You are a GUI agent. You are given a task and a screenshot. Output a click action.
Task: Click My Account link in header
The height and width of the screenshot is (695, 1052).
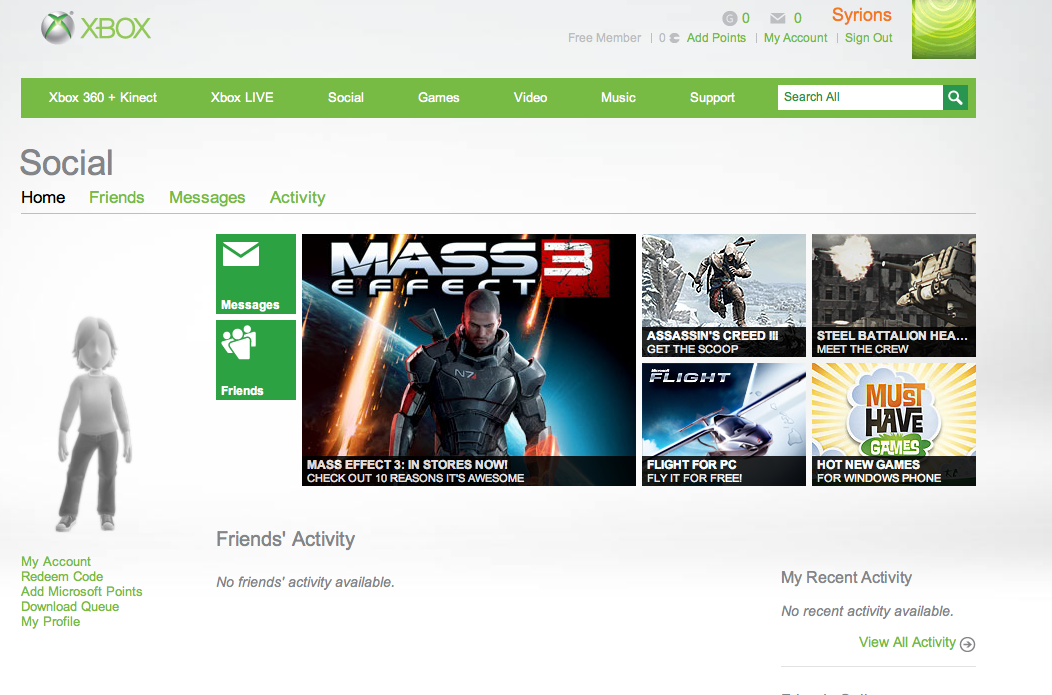coord(796,38)
